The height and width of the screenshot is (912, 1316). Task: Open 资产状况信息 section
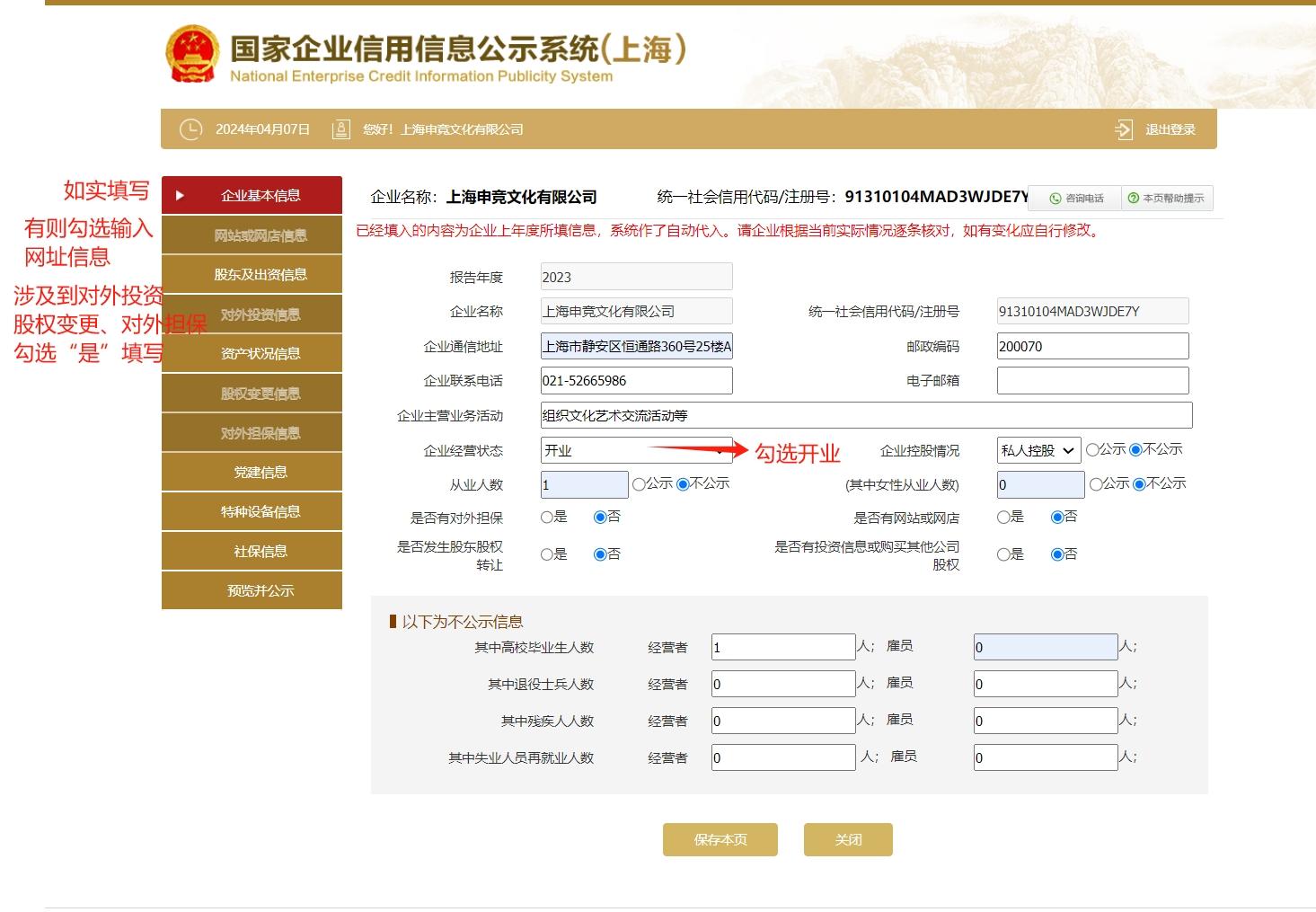pyautogui.click(x=252, y=353)
